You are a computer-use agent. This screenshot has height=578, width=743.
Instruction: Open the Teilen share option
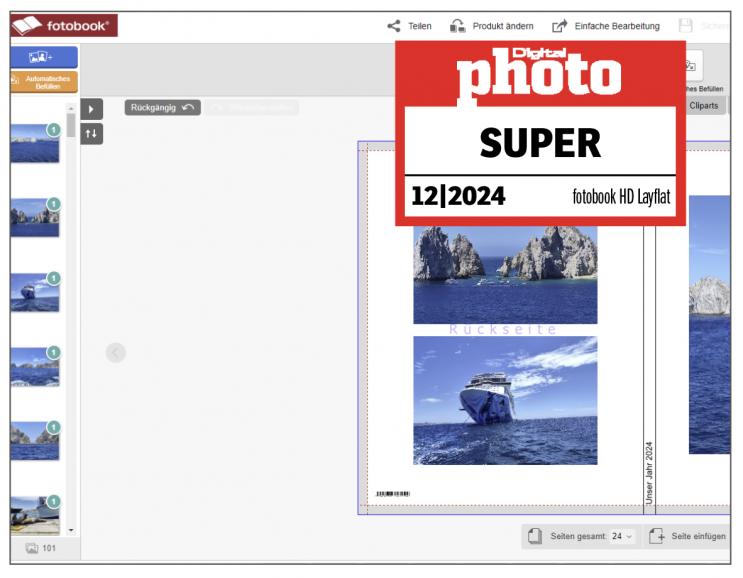tap(410, 26)
